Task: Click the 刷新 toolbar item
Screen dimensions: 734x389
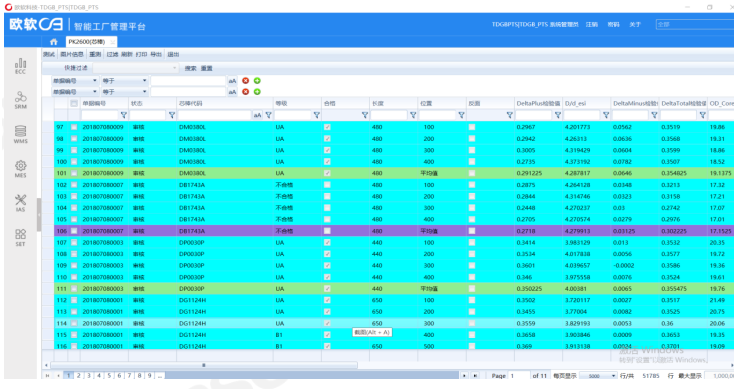Action: click(127, 54)
